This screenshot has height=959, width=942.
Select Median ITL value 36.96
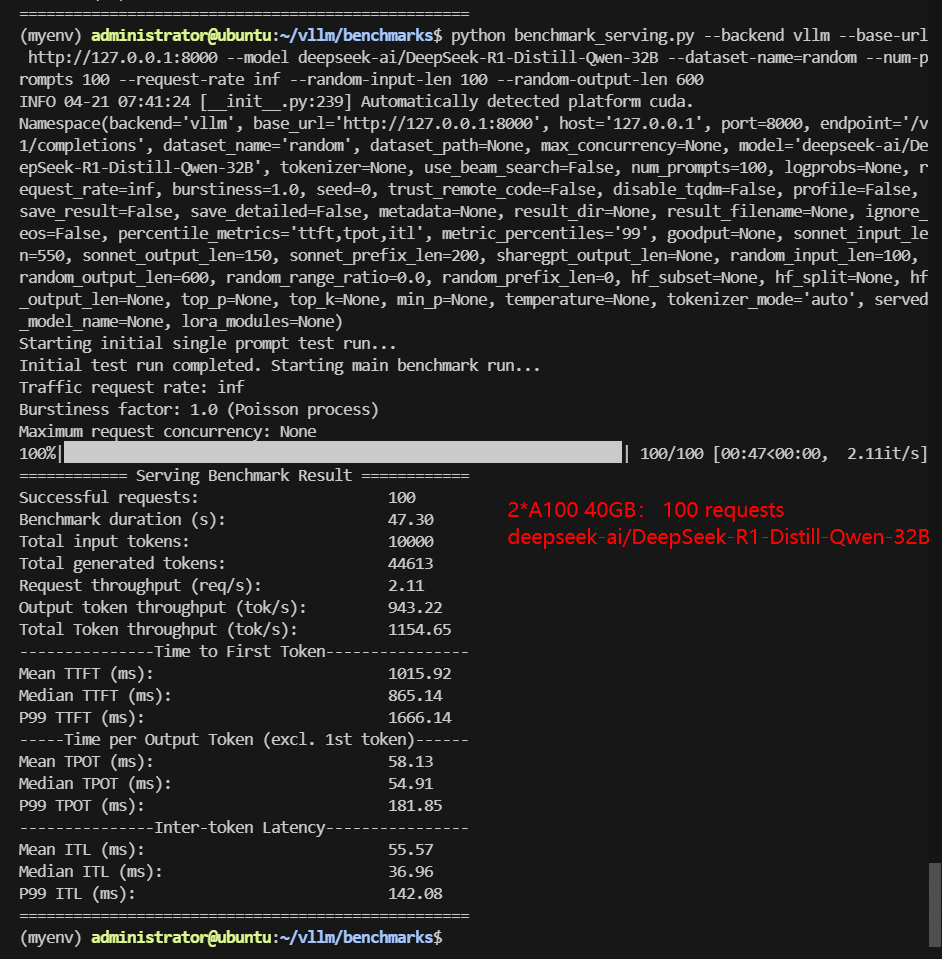410,872
